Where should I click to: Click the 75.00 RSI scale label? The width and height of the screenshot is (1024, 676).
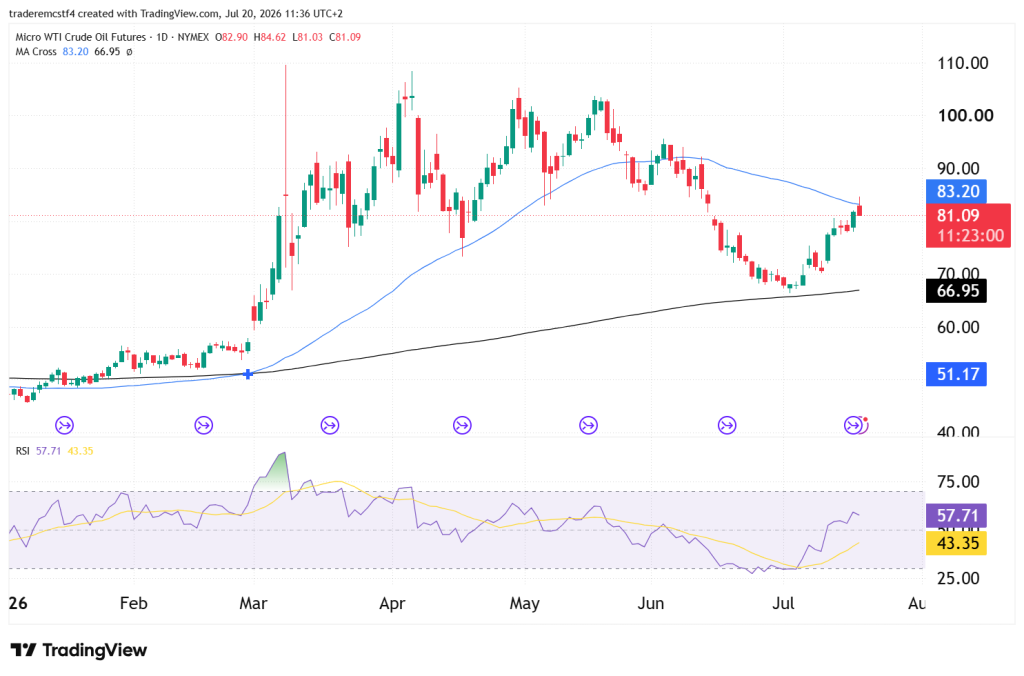(x=958, y=482)
